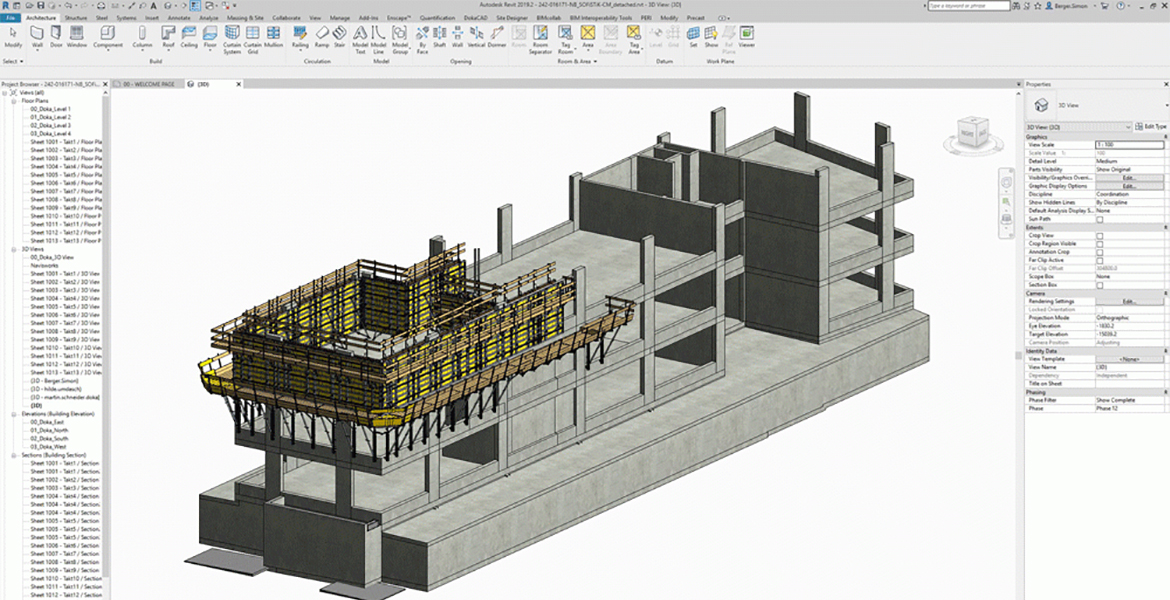1170x600 pixels.
Task: Toggle the Section Box checkbox
Action: point(1100,285)
